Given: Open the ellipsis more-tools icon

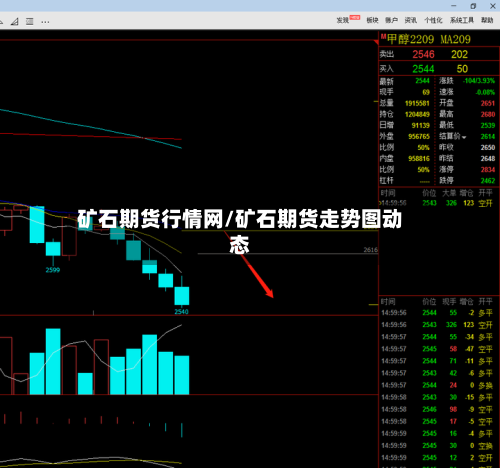Looking at the screenshot, I should (45, 22).
